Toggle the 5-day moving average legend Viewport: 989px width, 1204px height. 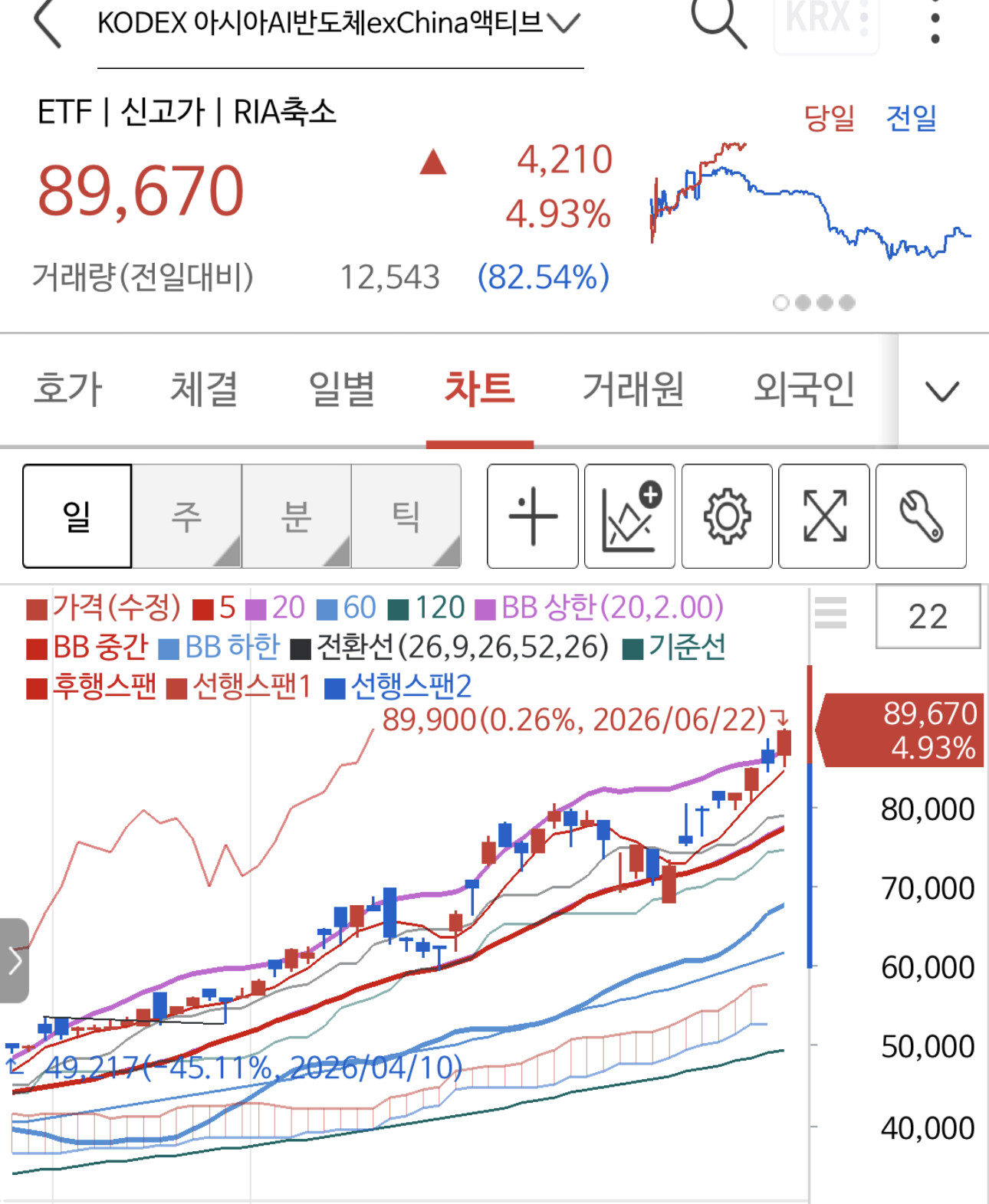point(214,609)
